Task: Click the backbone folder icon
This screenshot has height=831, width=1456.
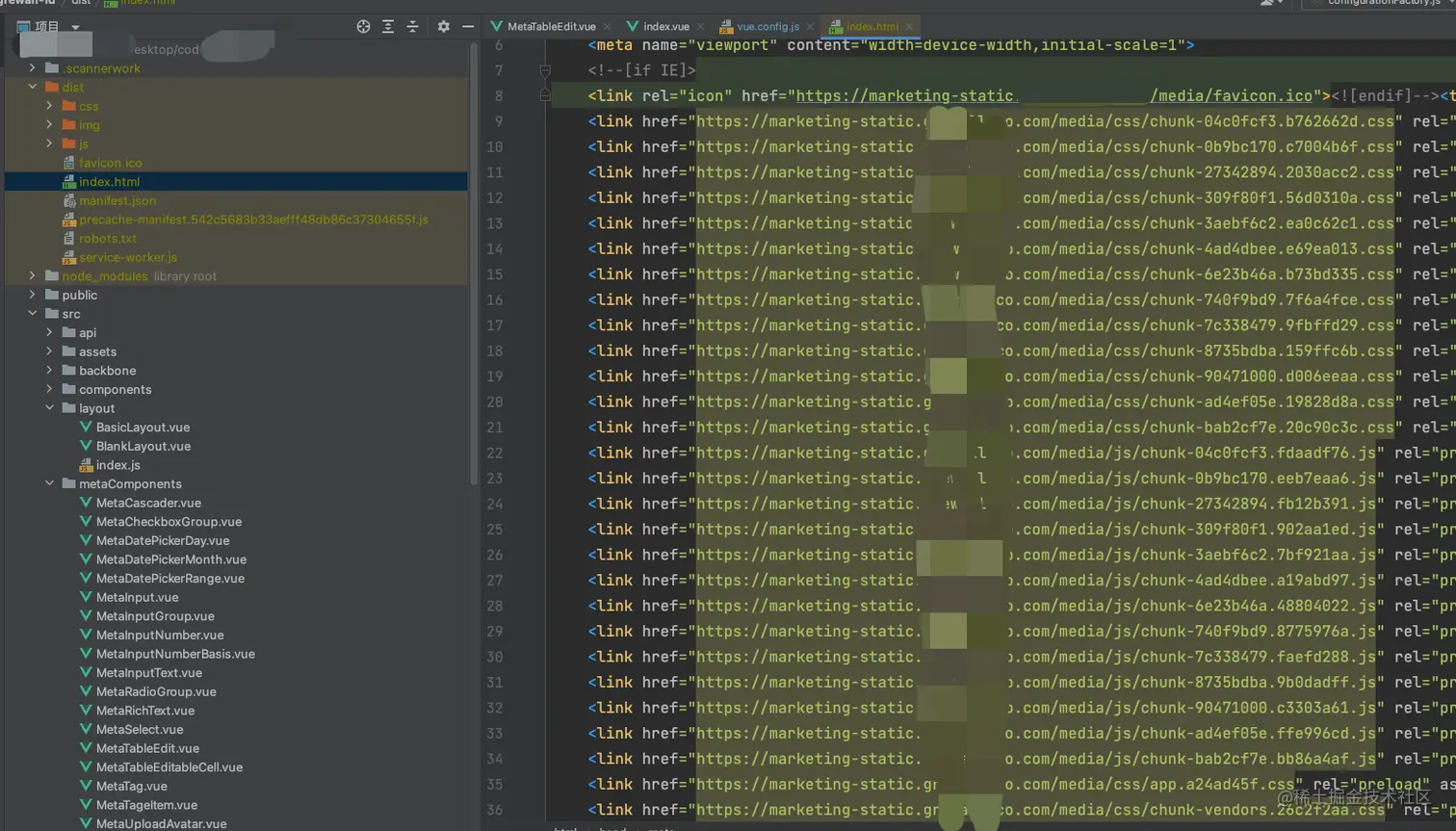Action: (x=68, y=370)
